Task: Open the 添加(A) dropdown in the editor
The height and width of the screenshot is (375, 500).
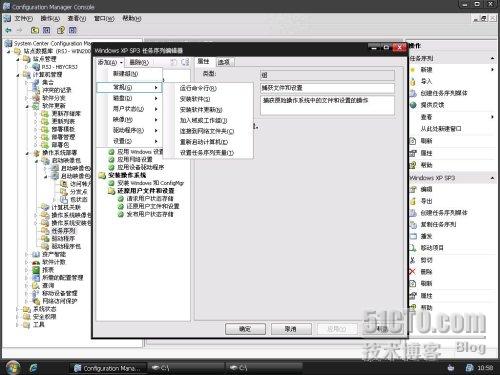Action: [x=110, y=62]
